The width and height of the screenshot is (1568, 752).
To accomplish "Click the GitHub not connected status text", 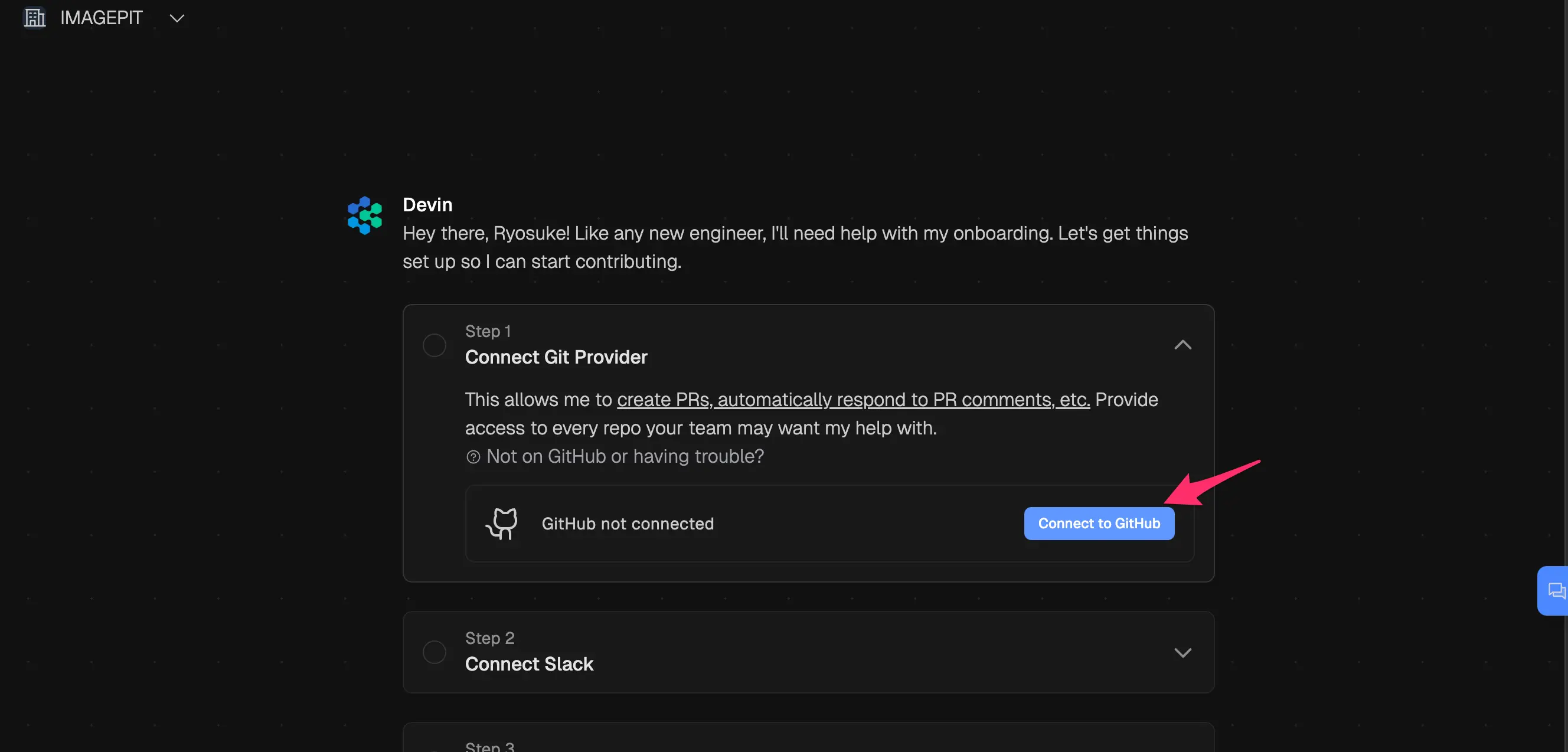I will tap(627, 524).
